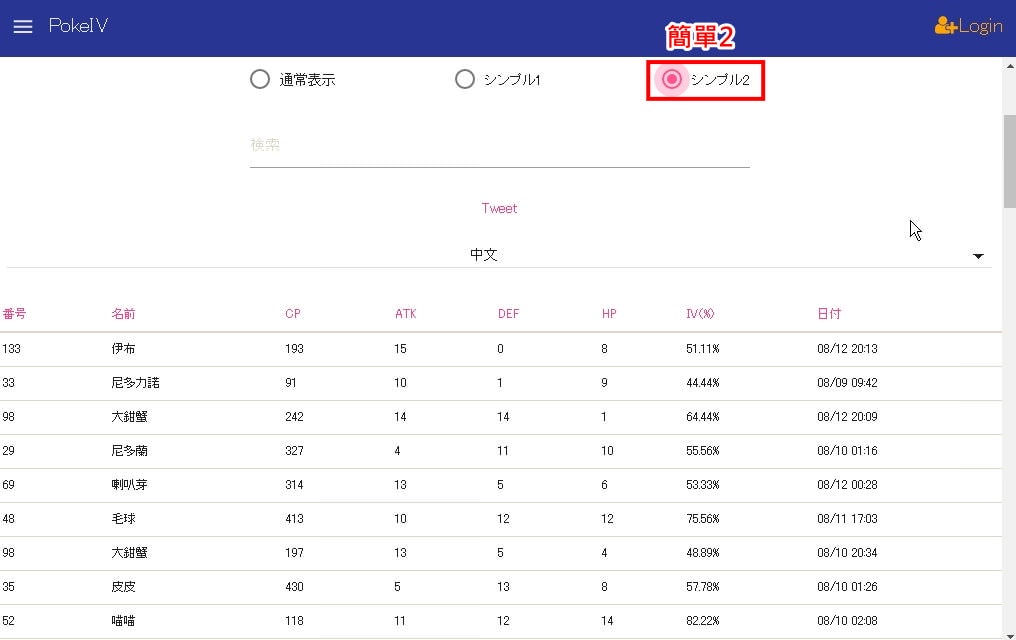This screenshot has height=640, width=1016.
Task: Click the Tweet link
Action: click(x=499, y=208)
